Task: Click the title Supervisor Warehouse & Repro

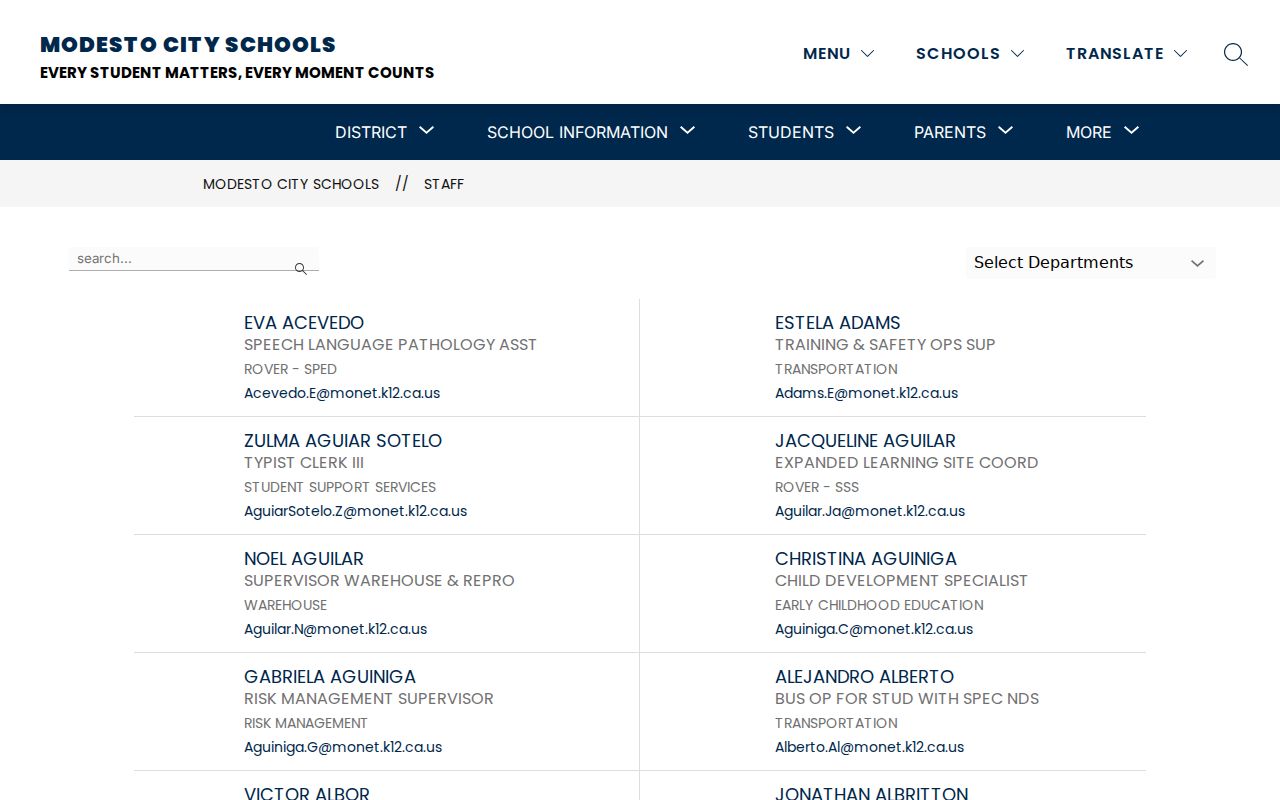Action: coord(379,581)
